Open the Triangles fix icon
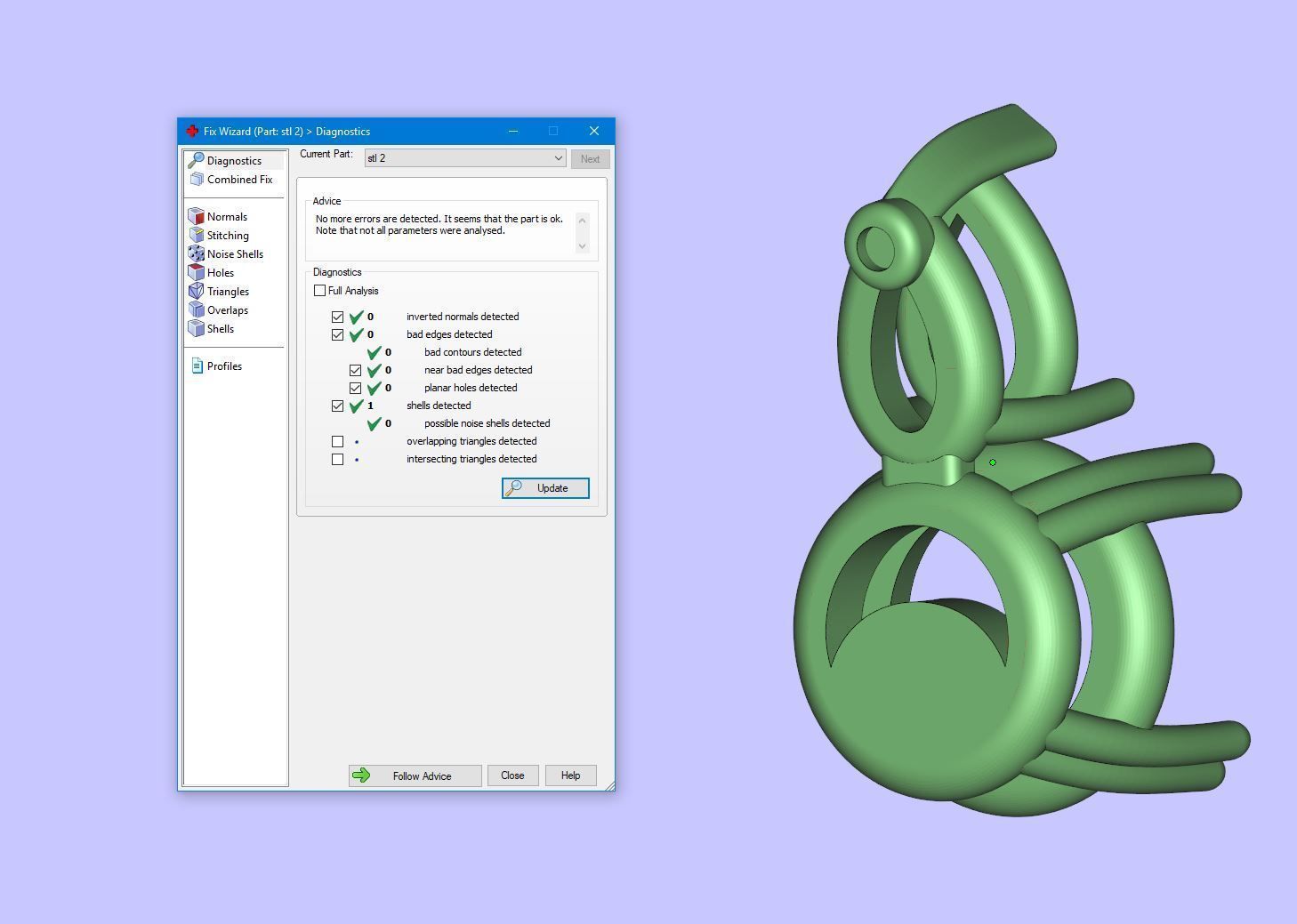The height and width of the screenshot is (924, 1297). 197,292
